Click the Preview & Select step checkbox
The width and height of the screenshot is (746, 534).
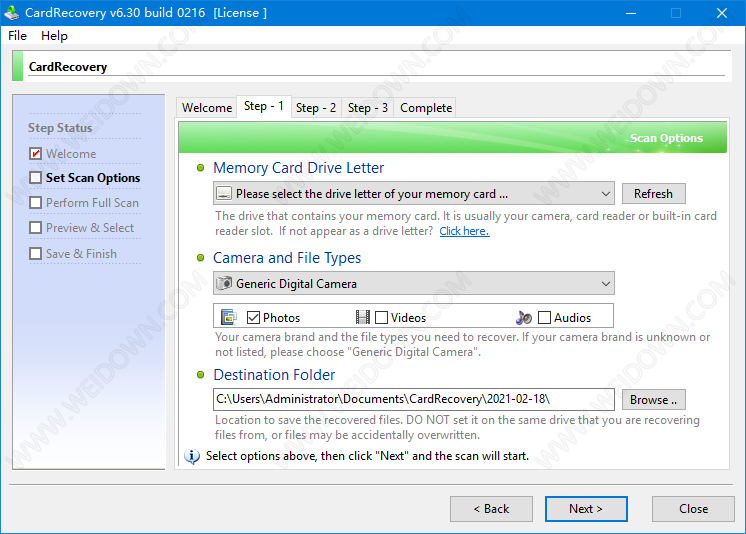pos(36,227)
